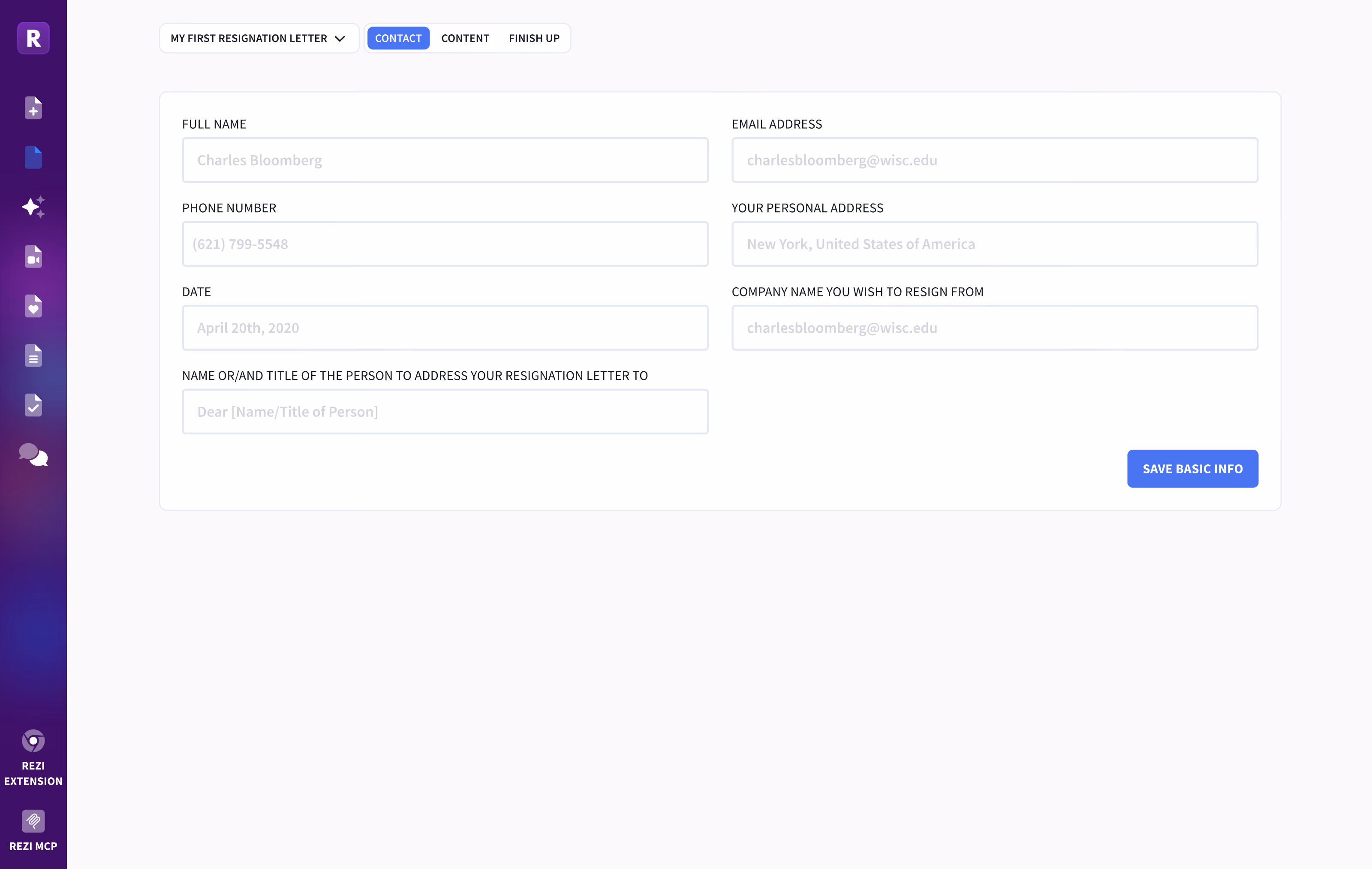Click the Rezi Extension label
This screenshot has width=1372, height=869.
(x=33, y=773)
